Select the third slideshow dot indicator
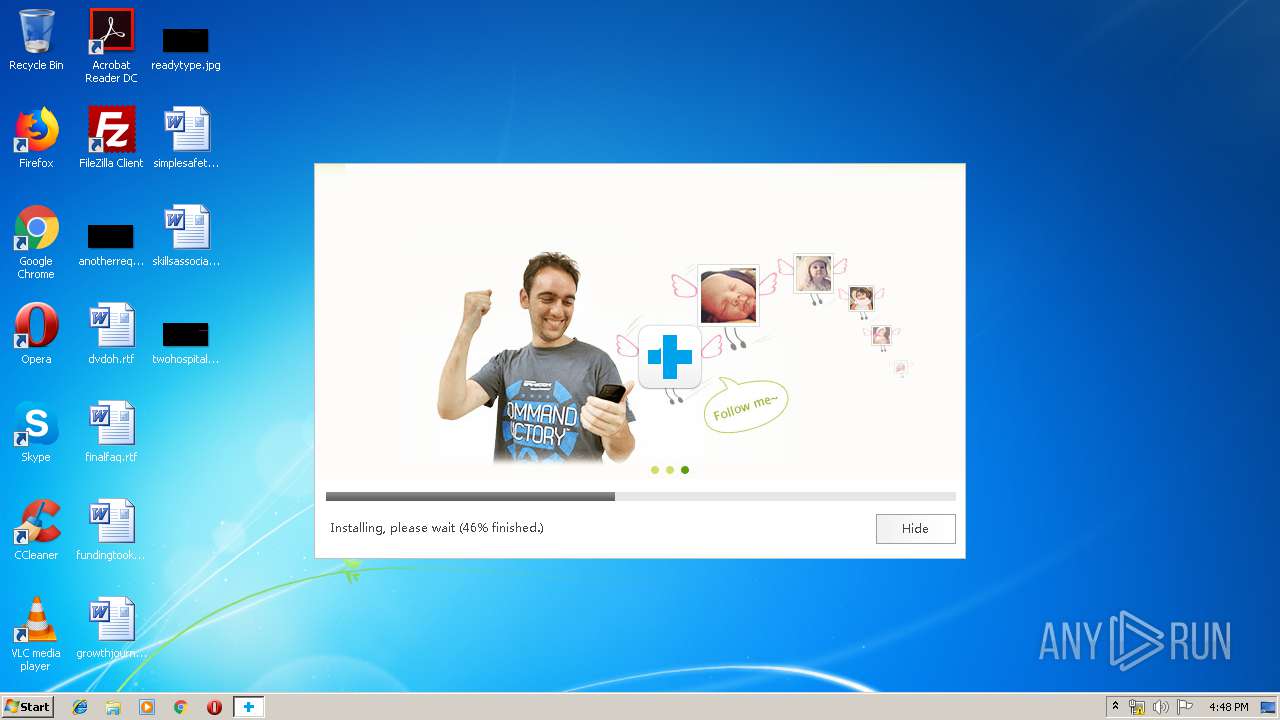Image resolution: width=1280 pixels, height=720 pixels. pos(685,470)
